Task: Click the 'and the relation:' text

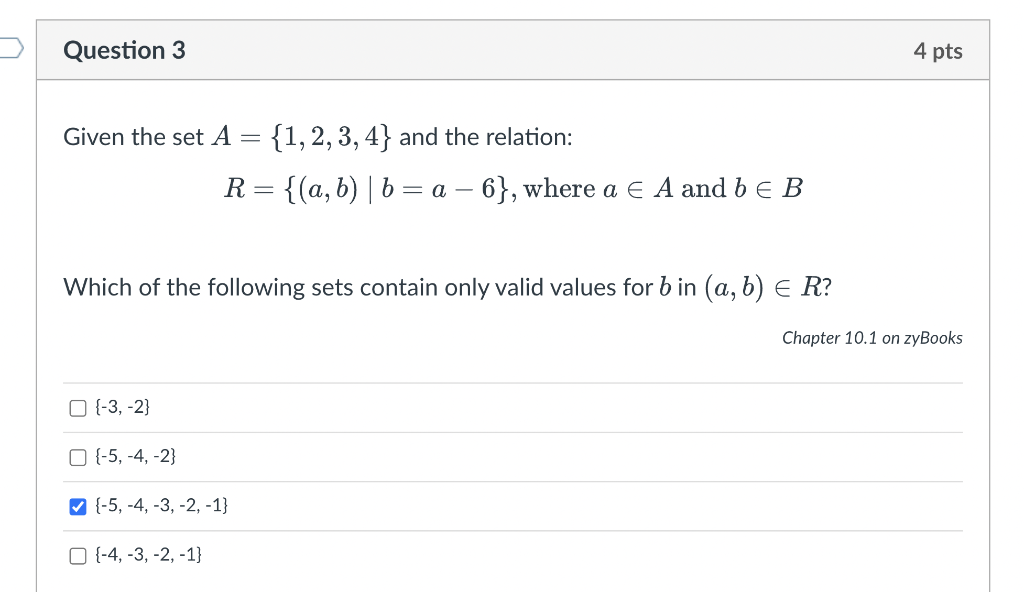Action: pos(485,137)
